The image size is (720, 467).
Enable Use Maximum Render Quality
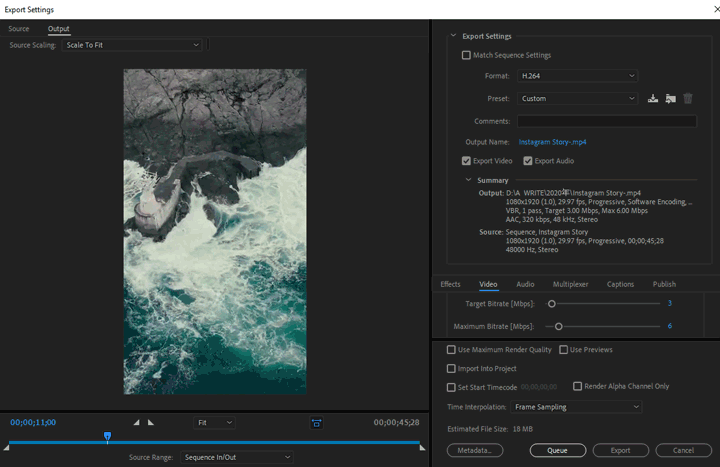coord(451,350)
